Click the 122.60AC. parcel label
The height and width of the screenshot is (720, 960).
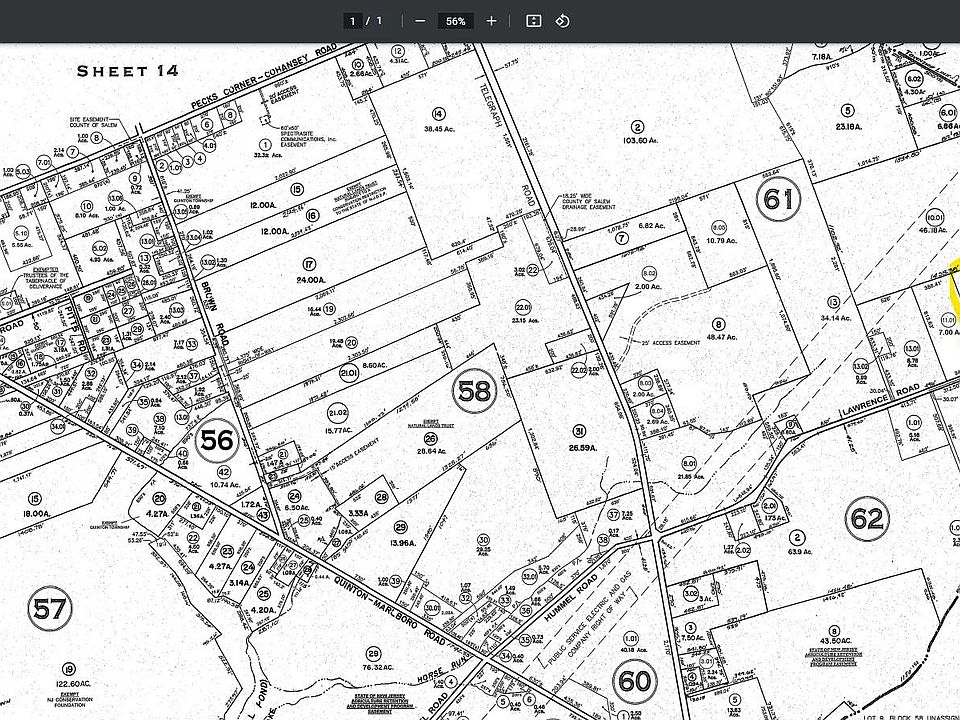(x=69, y=683)
